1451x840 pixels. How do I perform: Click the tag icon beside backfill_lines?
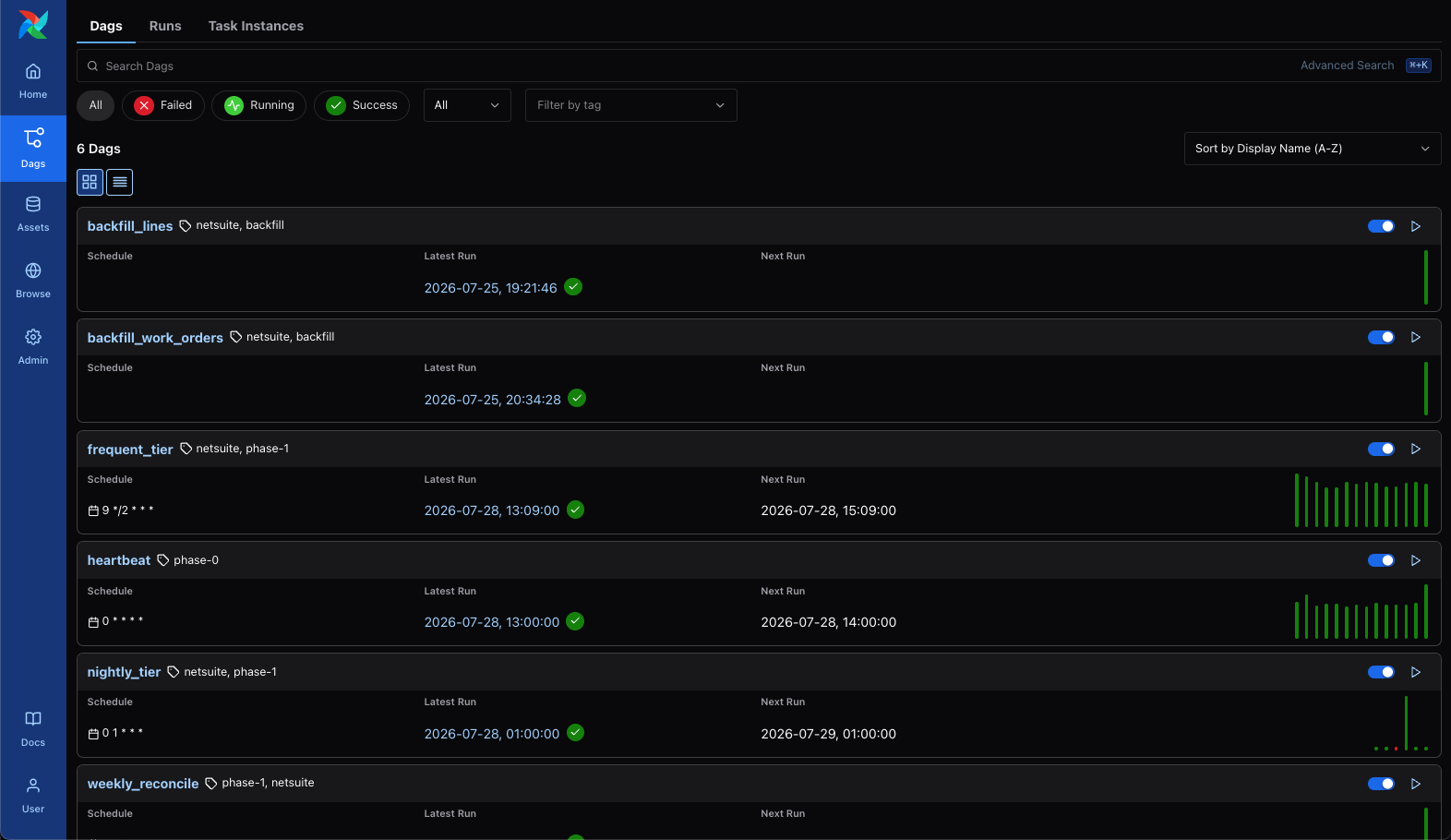(x=186, y=226)
